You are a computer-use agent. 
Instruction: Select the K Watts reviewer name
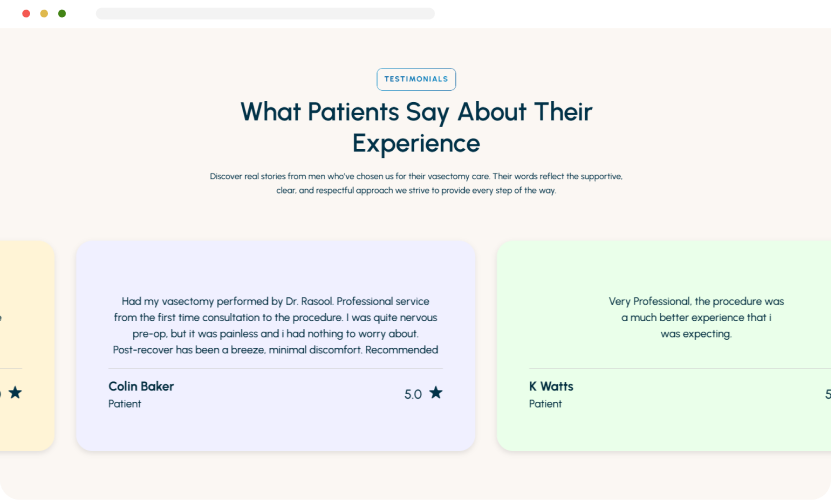pyautogui.click(x=551, y=386)
